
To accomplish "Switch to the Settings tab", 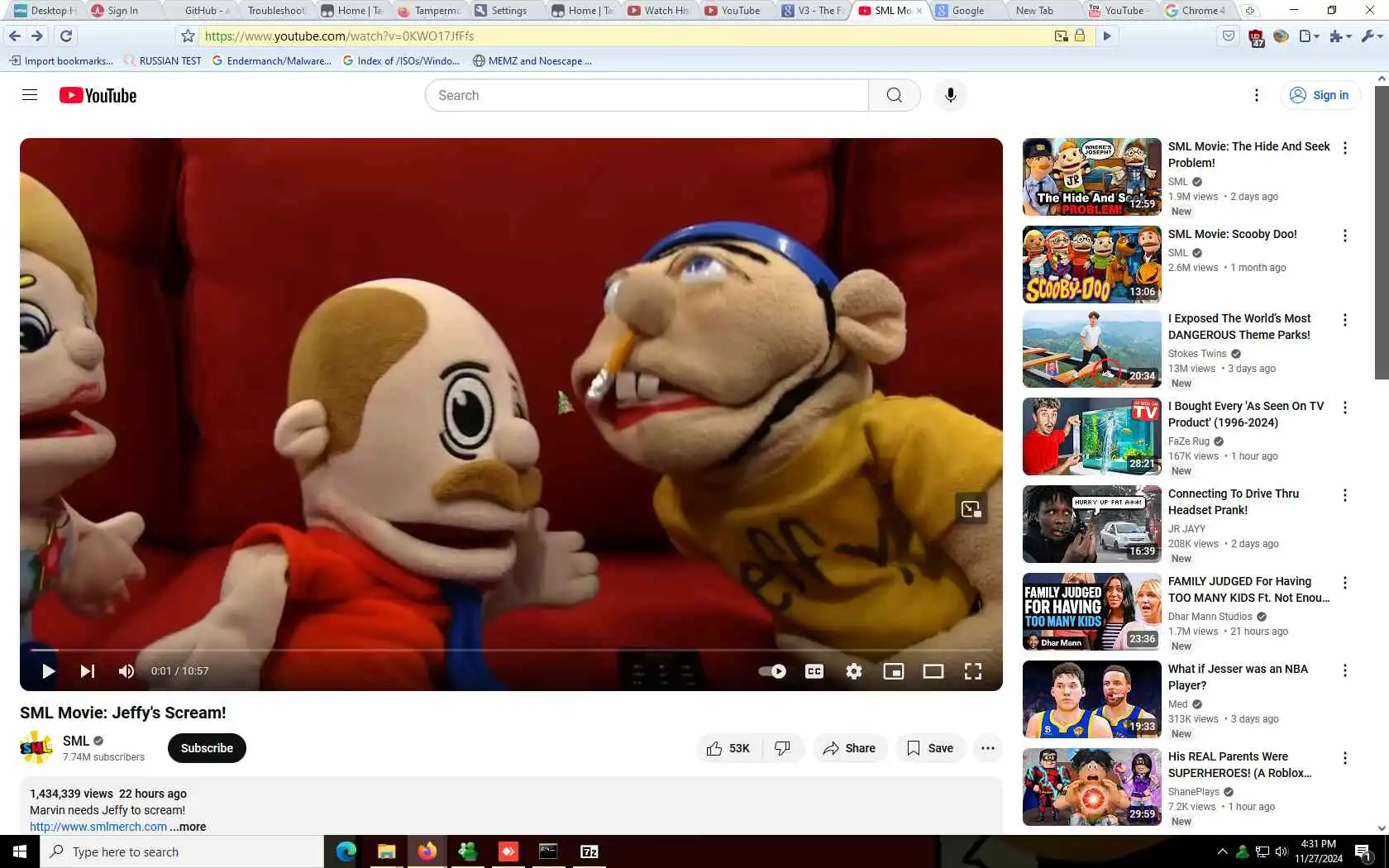I will tap(507, 11).
